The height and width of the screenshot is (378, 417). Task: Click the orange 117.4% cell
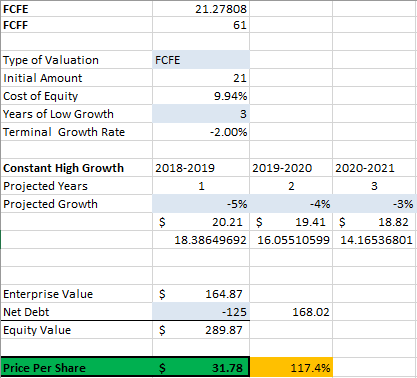coord(291,367)
